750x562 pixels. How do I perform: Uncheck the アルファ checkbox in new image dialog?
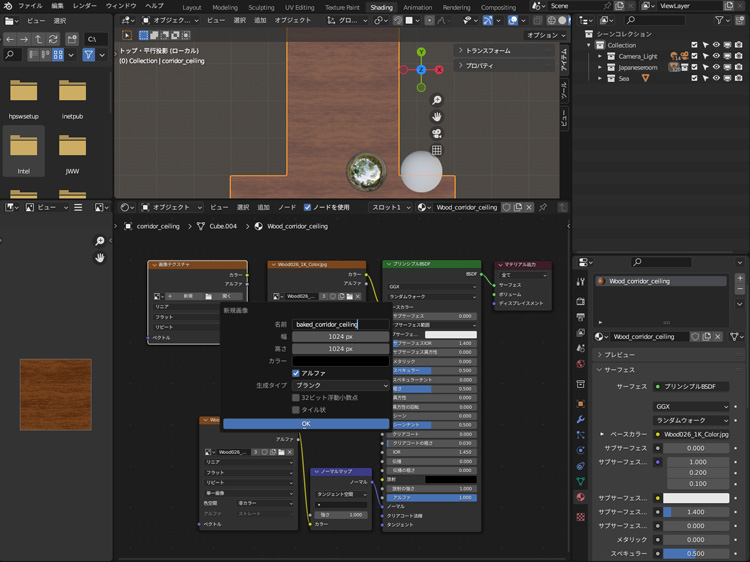coord(296,373)
